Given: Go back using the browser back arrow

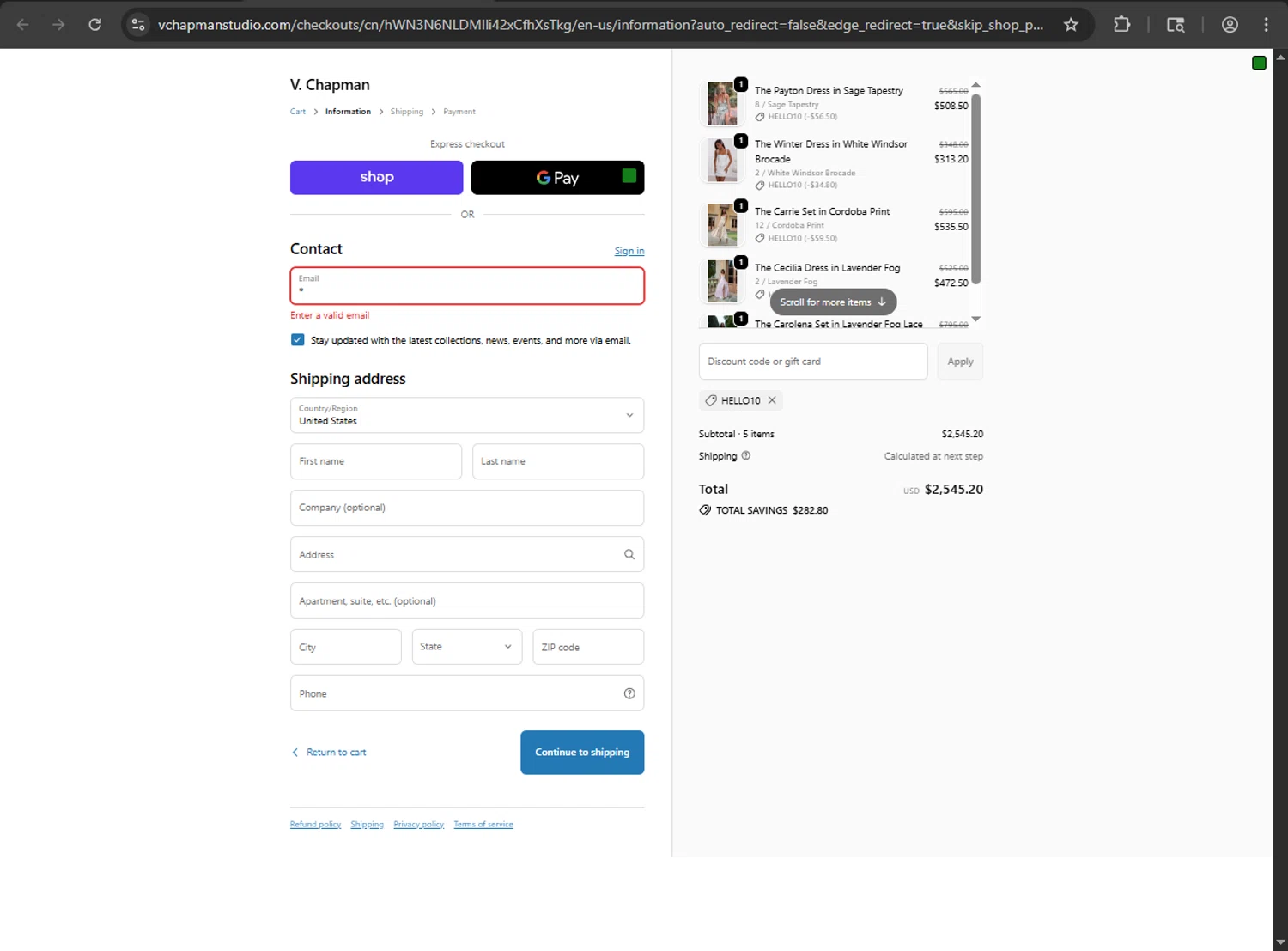Looking at the screenshot, I should 23,24.
